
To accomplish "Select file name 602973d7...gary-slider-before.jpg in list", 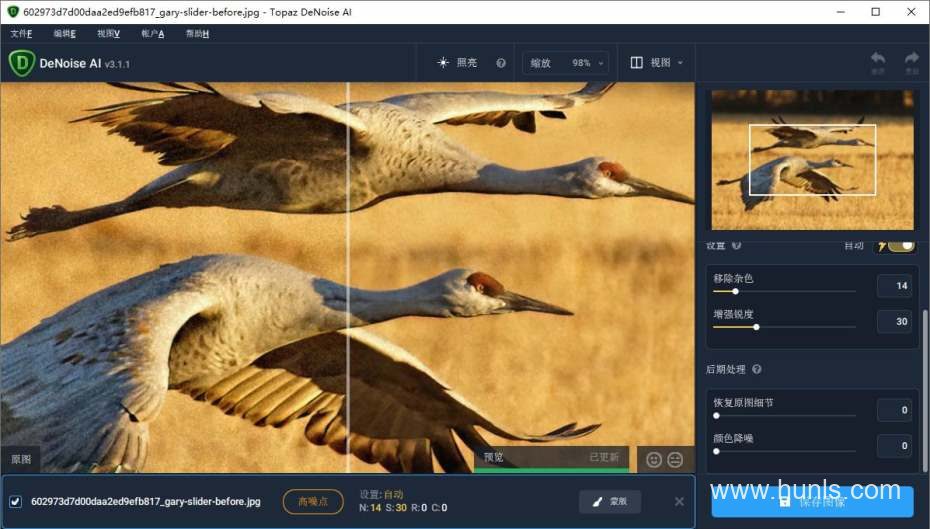I will click(146, 502).
